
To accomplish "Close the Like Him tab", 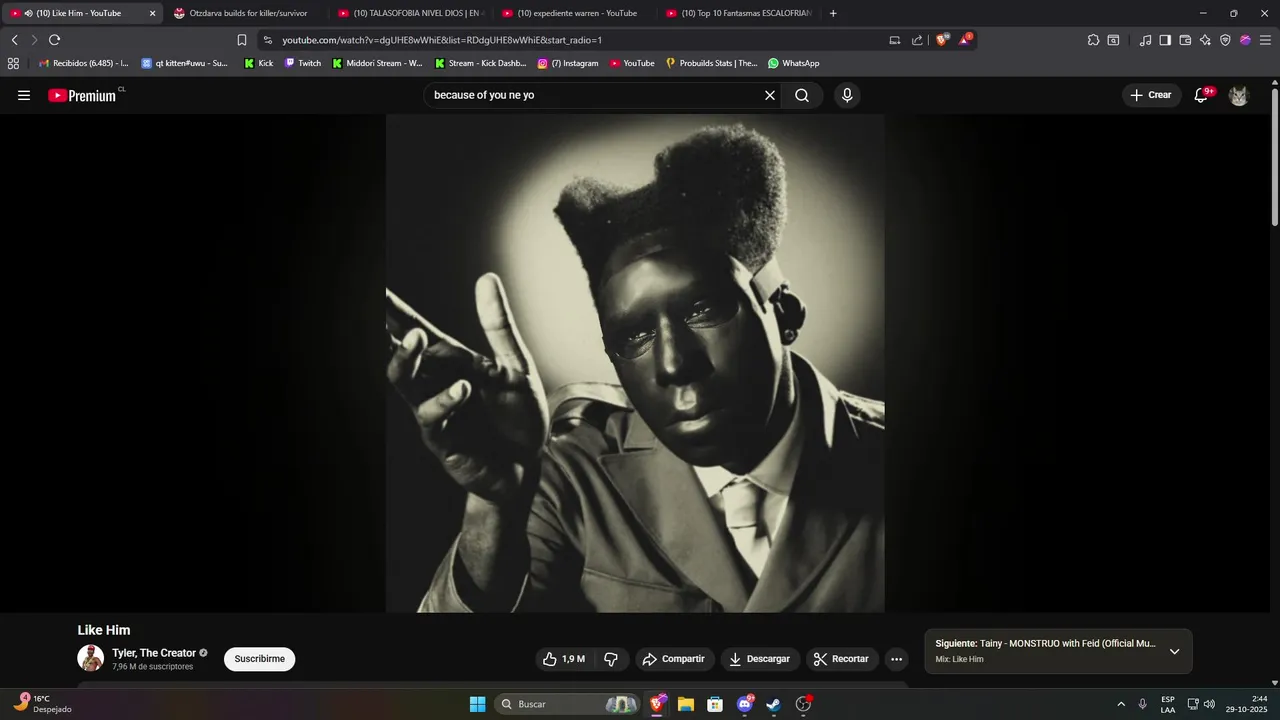I will coord(152,13).
